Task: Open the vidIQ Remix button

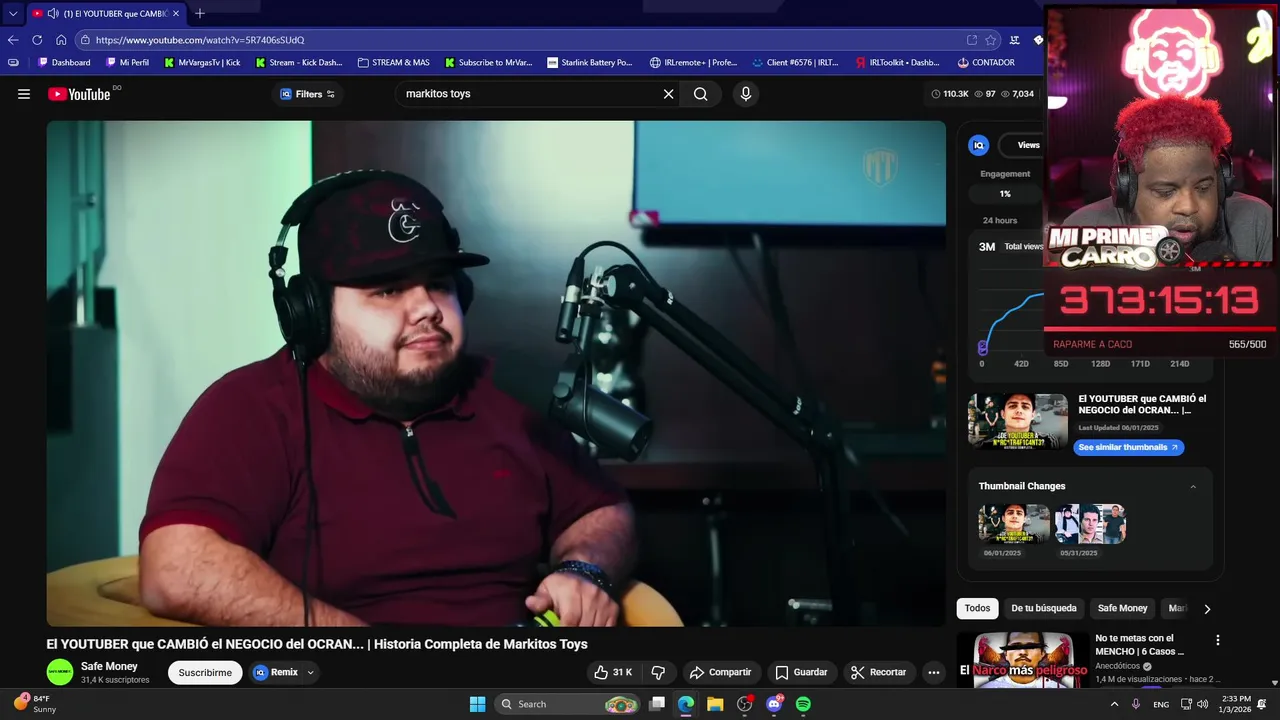Action: [x=276, y=672]
